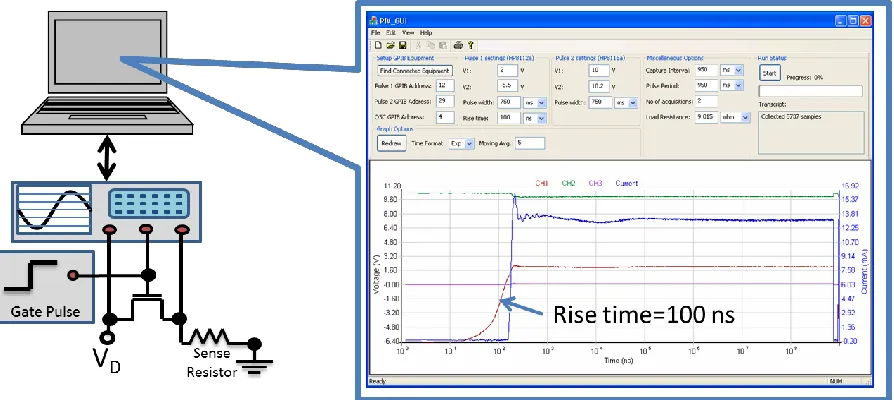Click Pulse 2 pulse width value field

pos(600,103)
